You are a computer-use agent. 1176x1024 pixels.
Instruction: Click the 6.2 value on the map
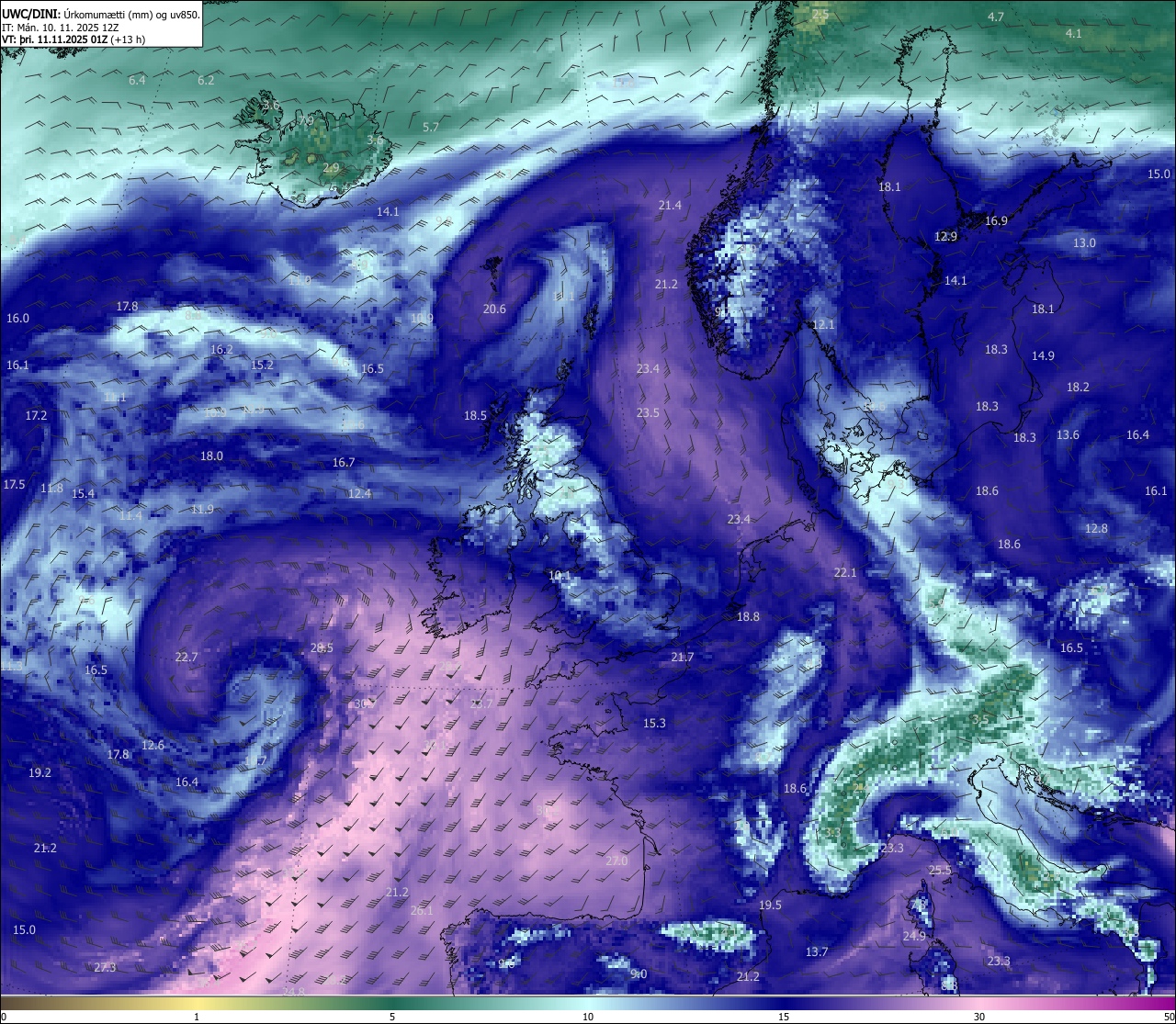[x=206, y=81]
